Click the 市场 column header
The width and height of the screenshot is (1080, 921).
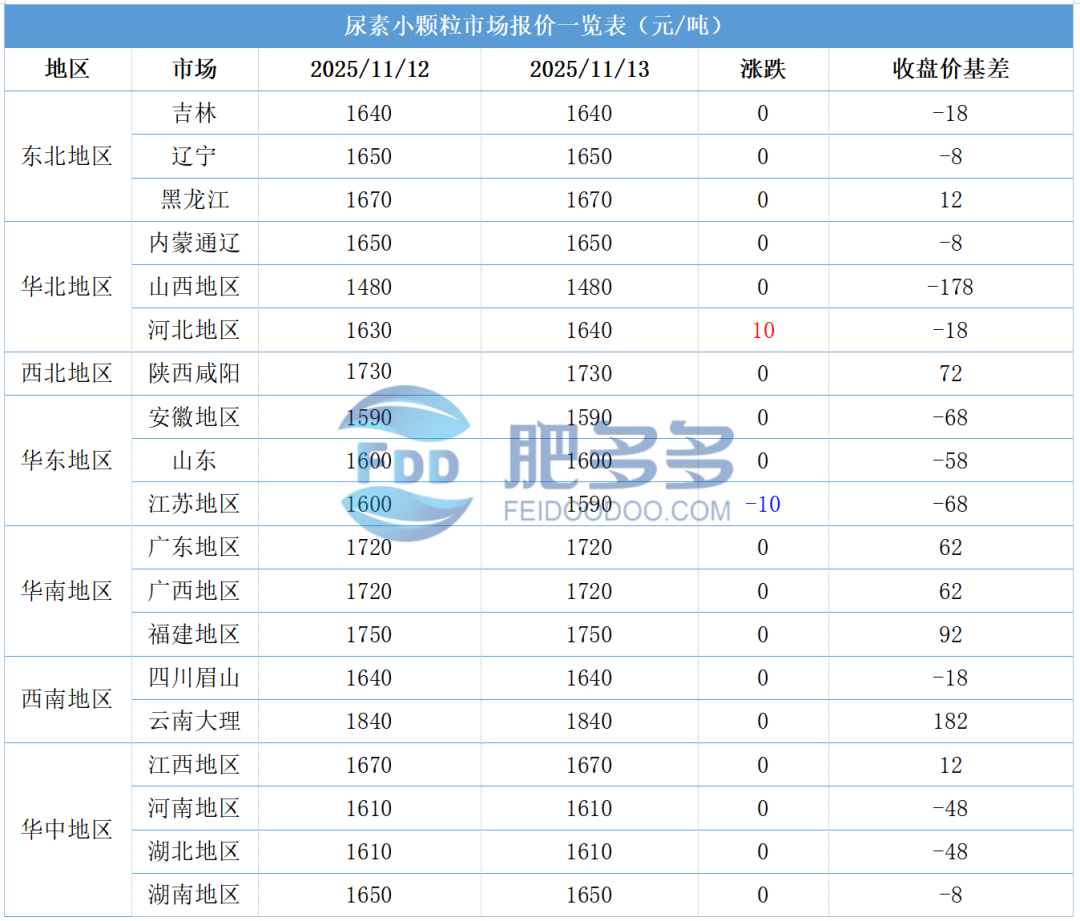click(x=194, y=70)
